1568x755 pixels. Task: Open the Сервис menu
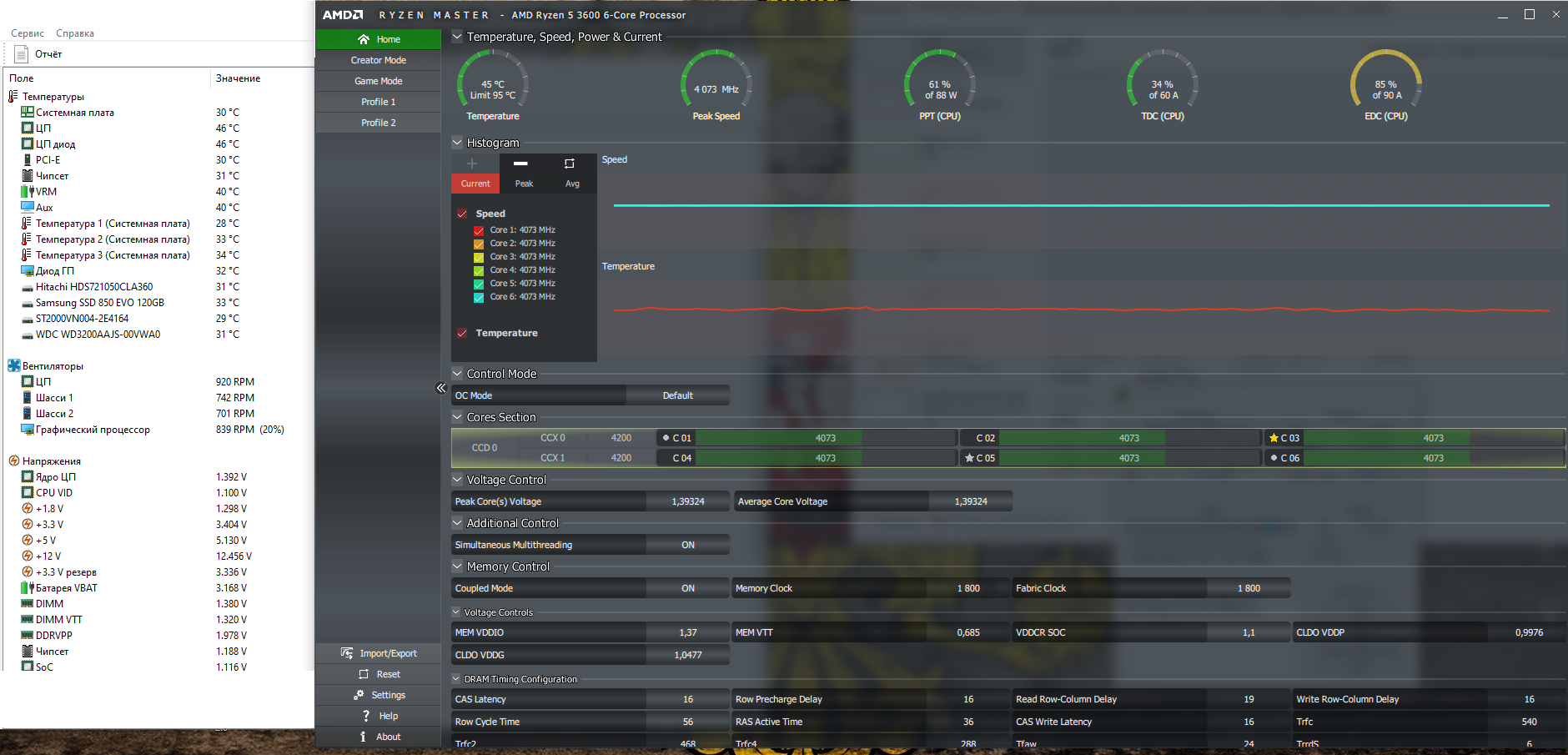(28, 33)
